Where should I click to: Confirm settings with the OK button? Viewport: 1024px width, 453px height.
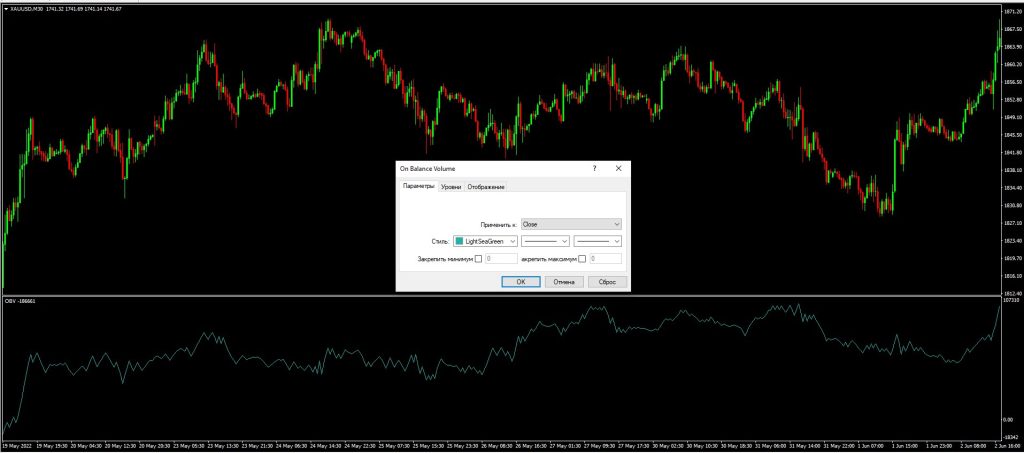coord(520,282)
